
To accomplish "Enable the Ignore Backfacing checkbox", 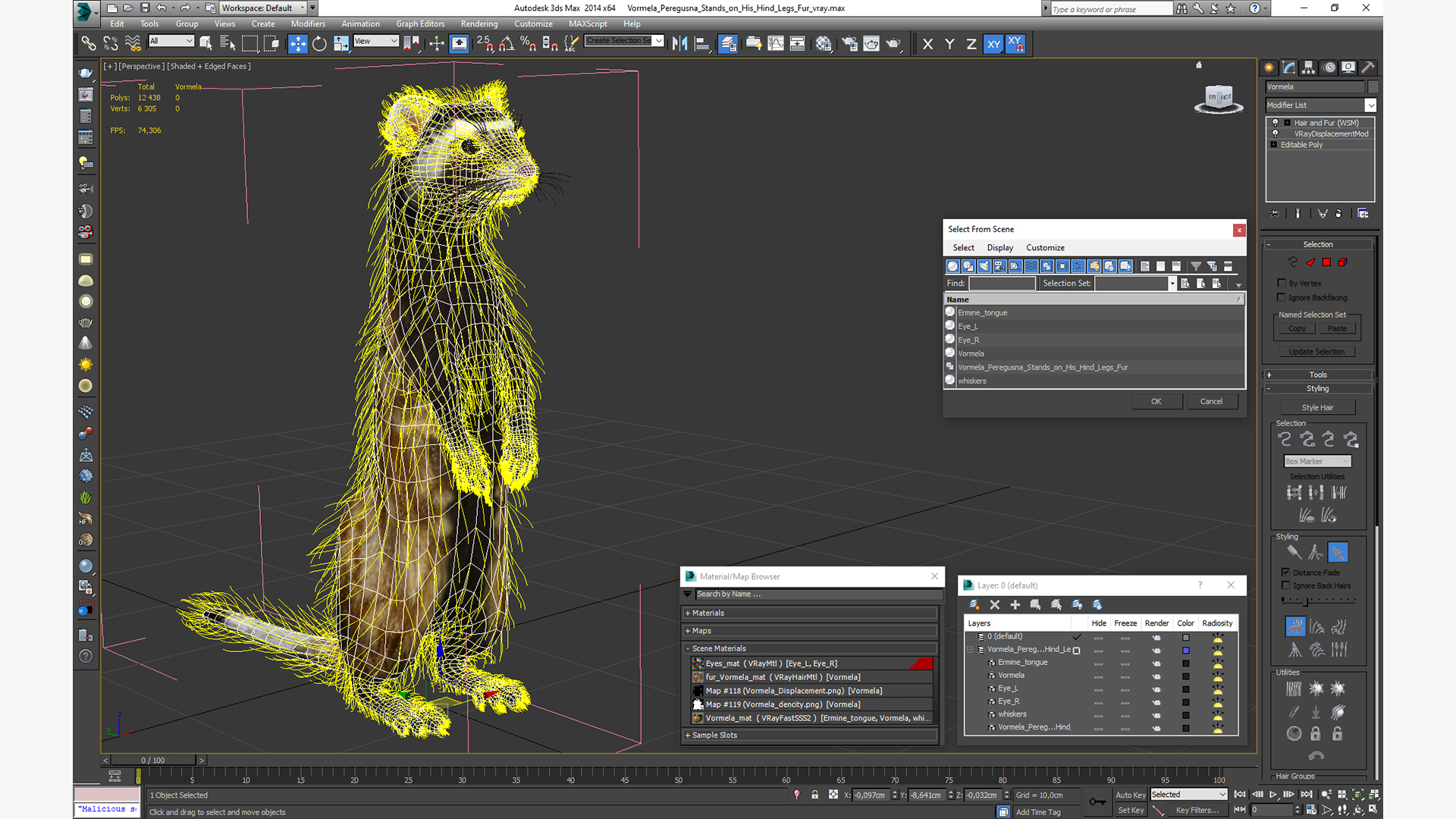I will (1282, 297).
